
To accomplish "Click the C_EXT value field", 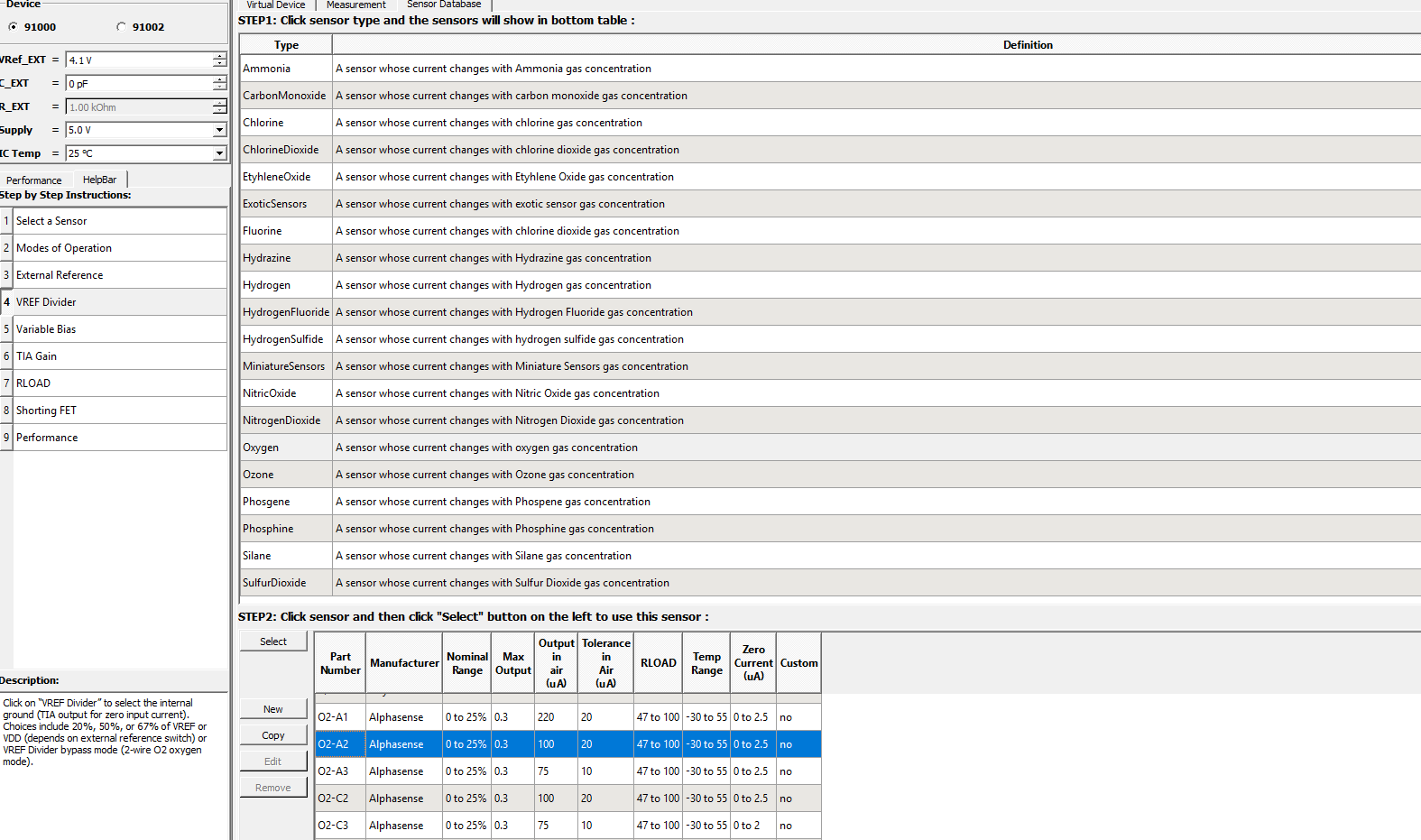I will (x=139, y=84).
